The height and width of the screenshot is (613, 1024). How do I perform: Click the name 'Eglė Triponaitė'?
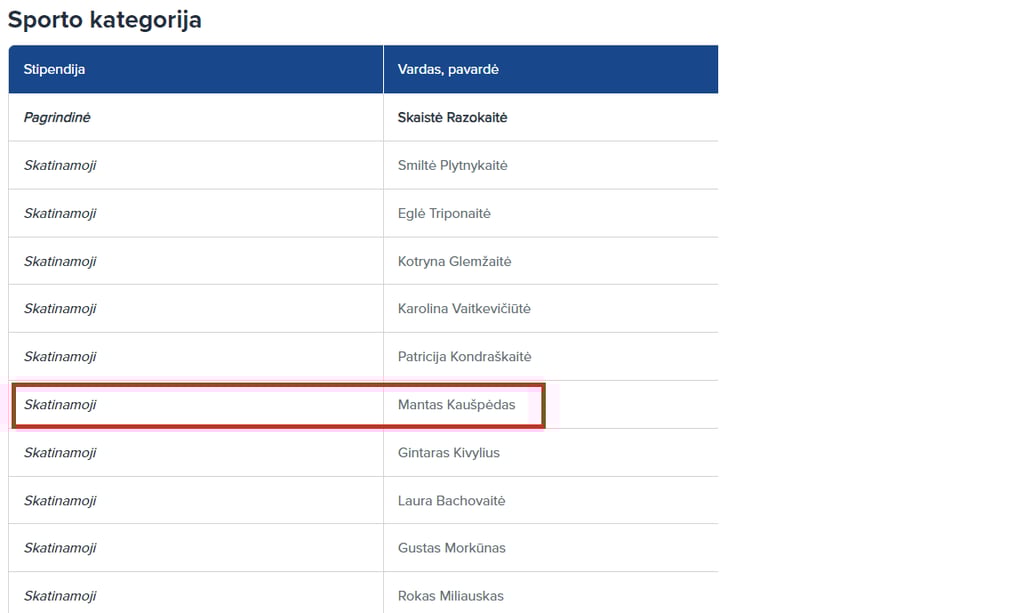coord(444,213)
